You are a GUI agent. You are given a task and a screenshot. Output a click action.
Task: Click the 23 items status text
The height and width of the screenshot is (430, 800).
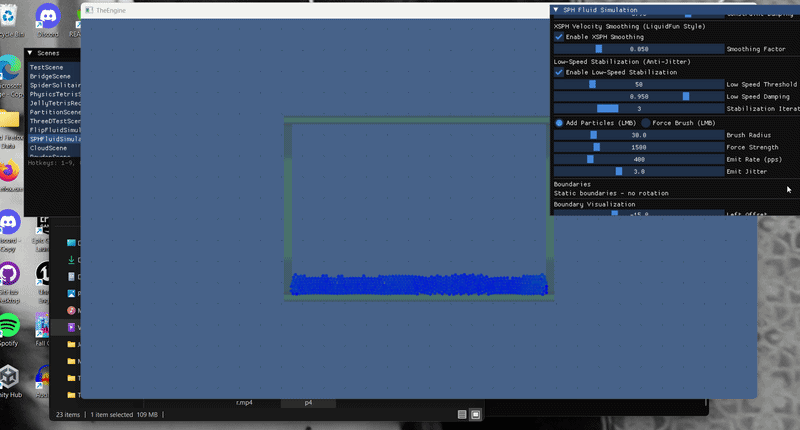point(68,415)
